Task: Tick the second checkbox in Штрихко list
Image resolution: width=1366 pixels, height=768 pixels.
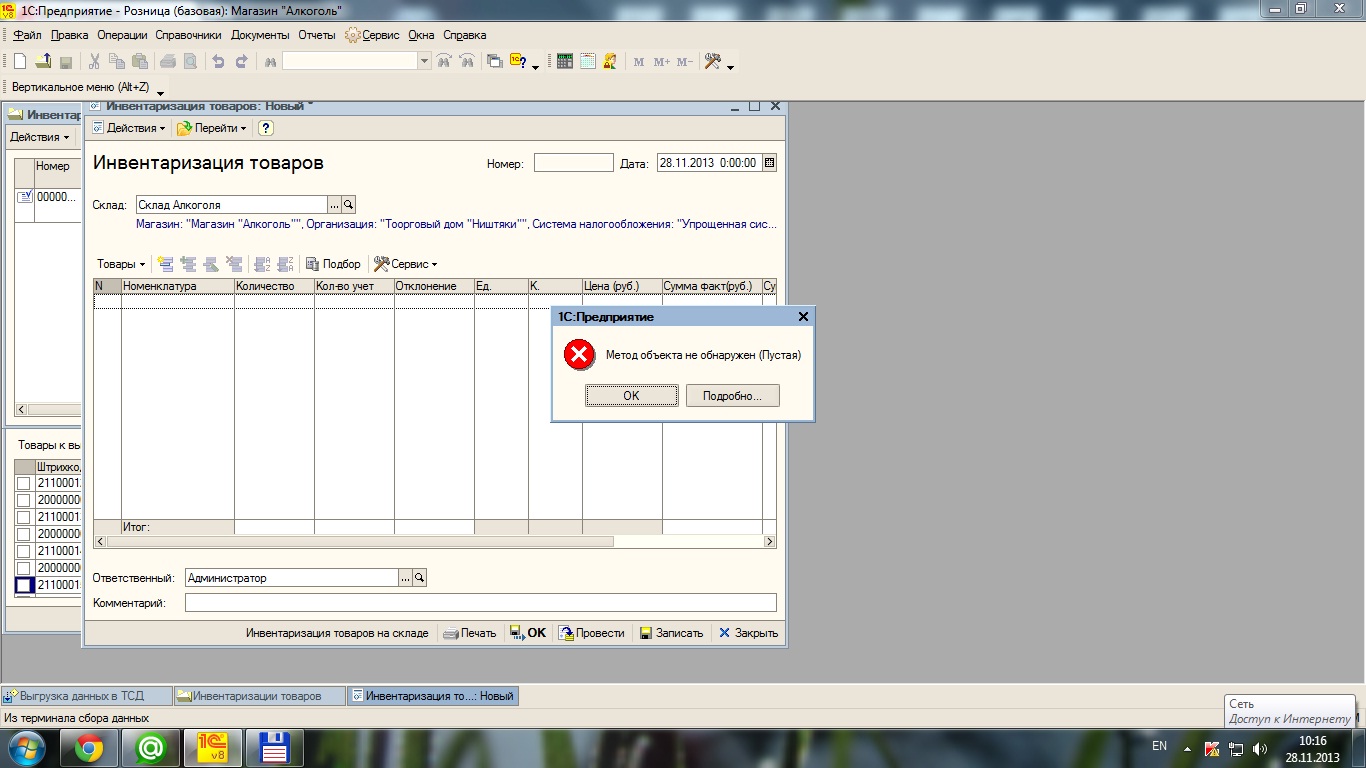Action: 24,501
